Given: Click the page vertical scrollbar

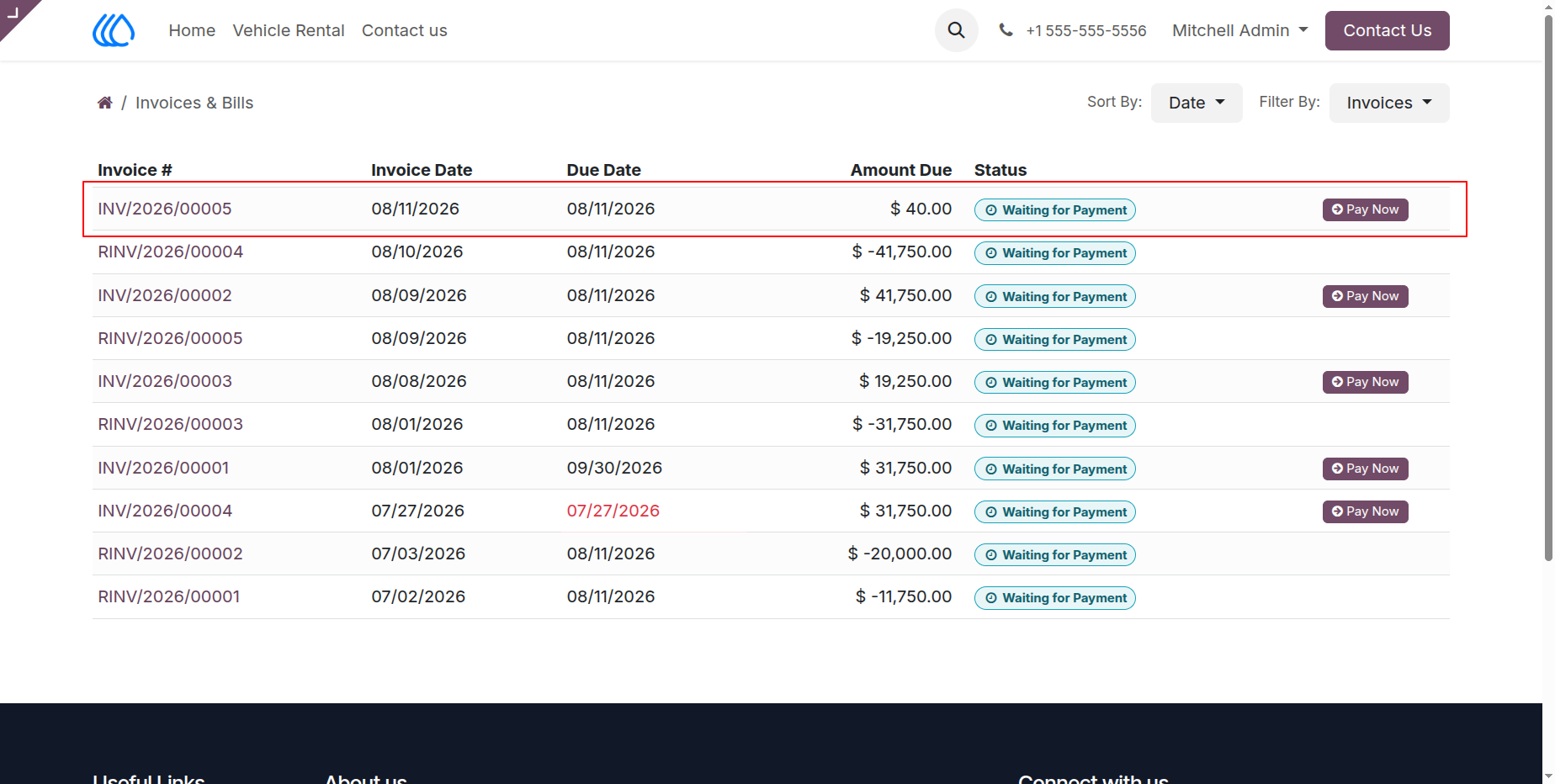Looking at the screenshot, I should pyautogui.click(x=1548, y=286).
